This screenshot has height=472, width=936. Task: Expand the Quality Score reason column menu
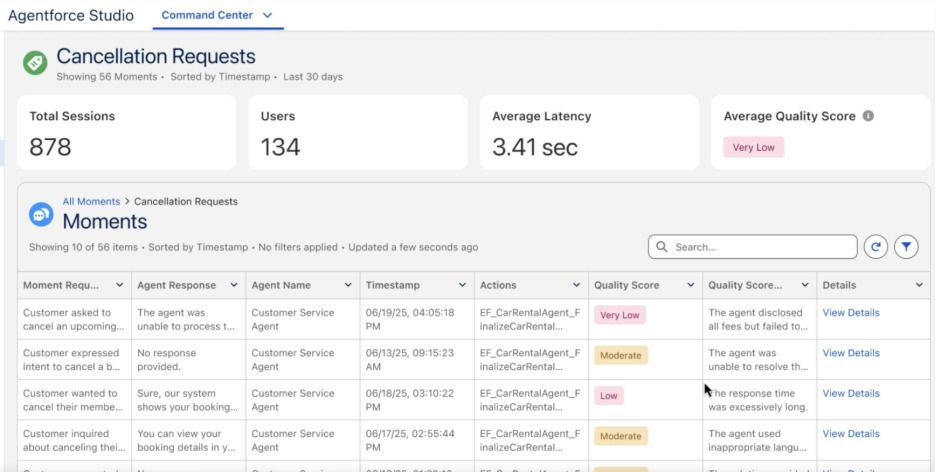[x=805, y=285]
